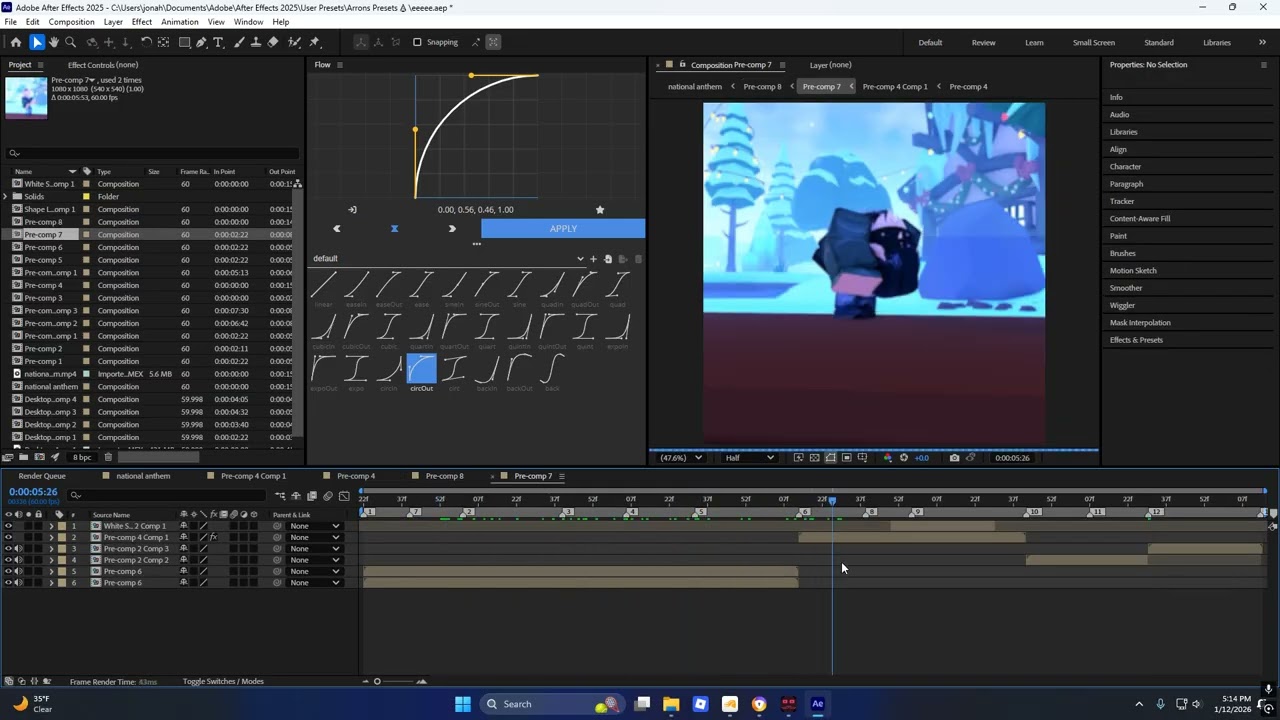Save the current curve with the star icon
The height and width of the screenshot is (720, 1280).
point(600,210)
